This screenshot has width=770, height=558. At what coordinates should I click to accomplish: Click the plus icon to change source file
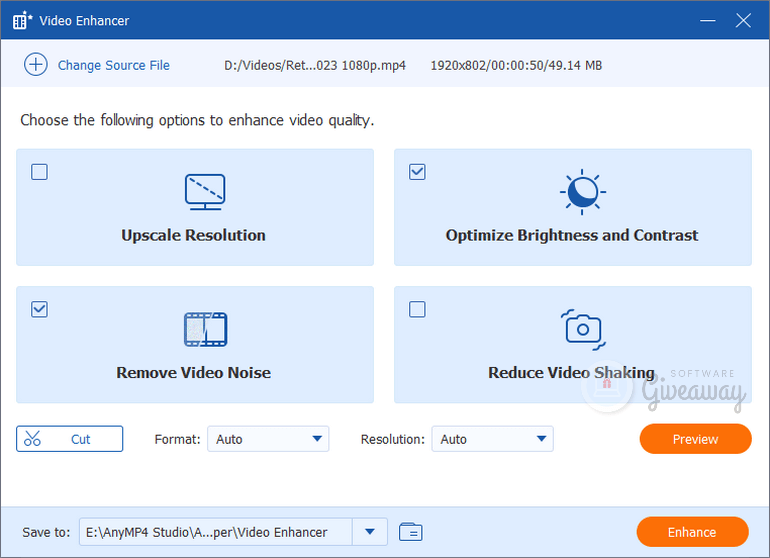click(36, 64)
